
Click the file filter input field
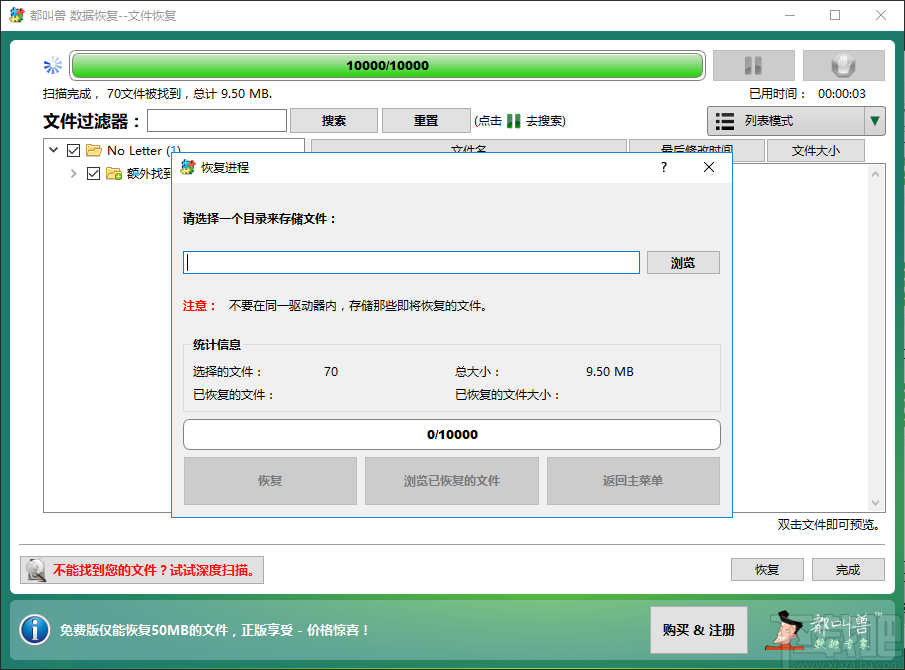[x=217, y=121]
